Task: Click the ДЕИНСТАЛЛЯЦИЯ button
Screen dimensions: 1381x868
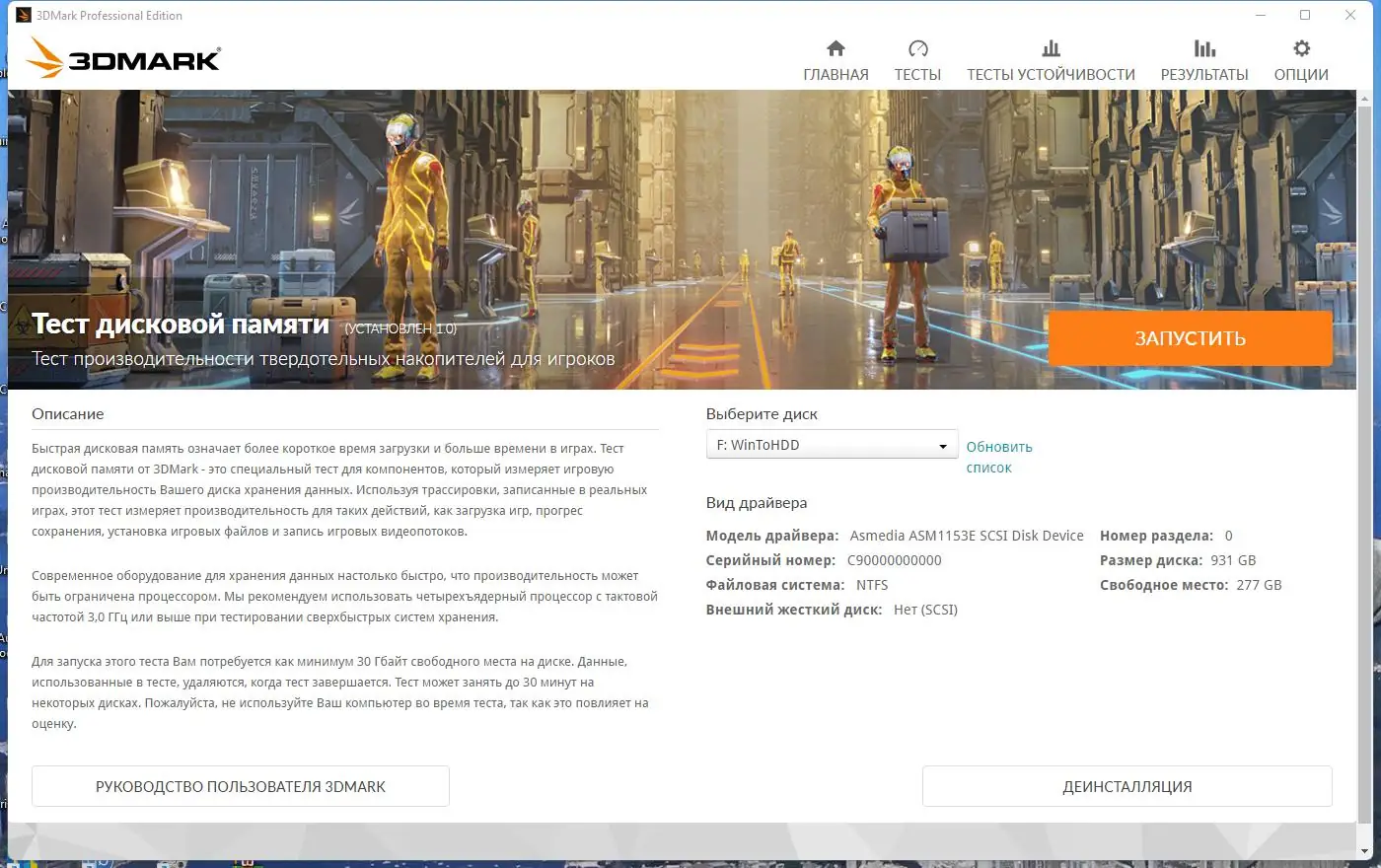Action: 1127,786
